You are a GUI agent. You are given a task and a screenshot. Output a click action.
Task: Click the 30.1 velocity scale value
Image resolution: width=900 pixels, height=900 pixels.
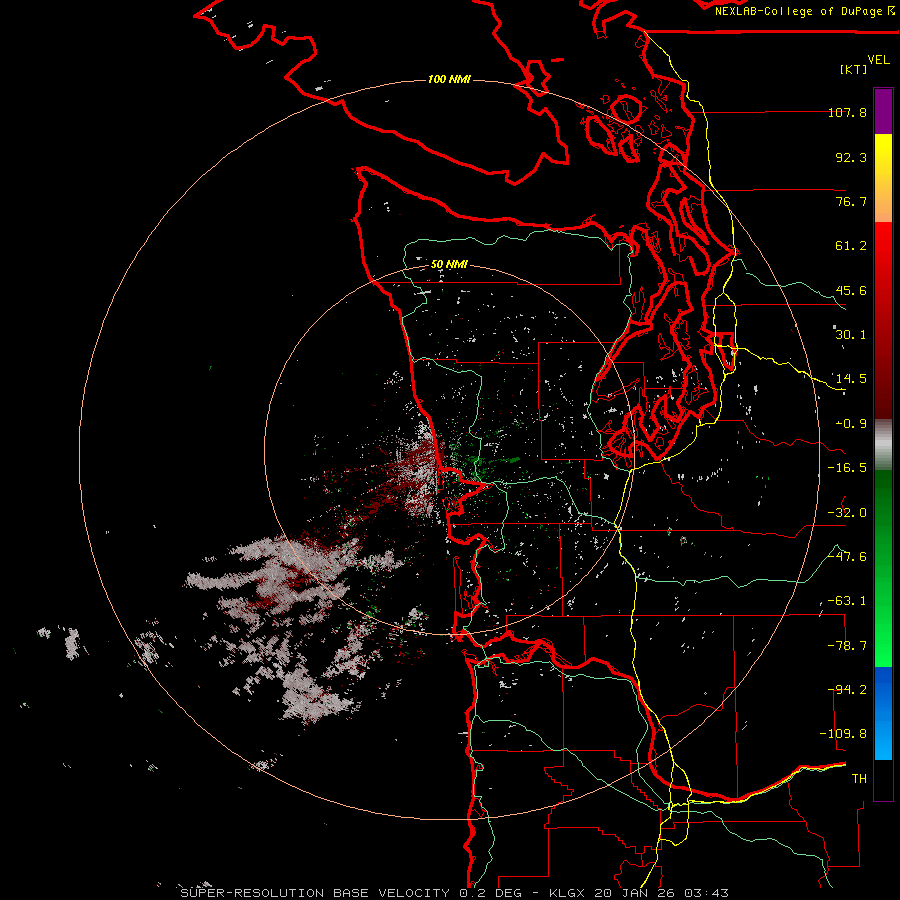tap(851, 335)
